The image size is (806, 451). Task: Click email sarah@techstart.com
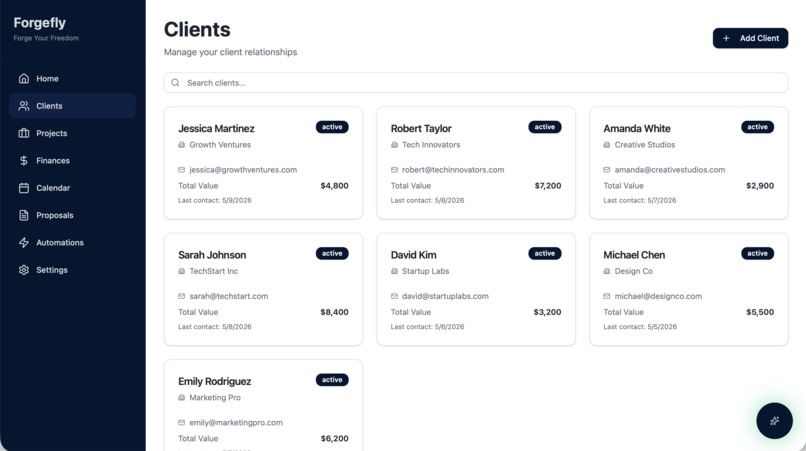coord(229,296)
